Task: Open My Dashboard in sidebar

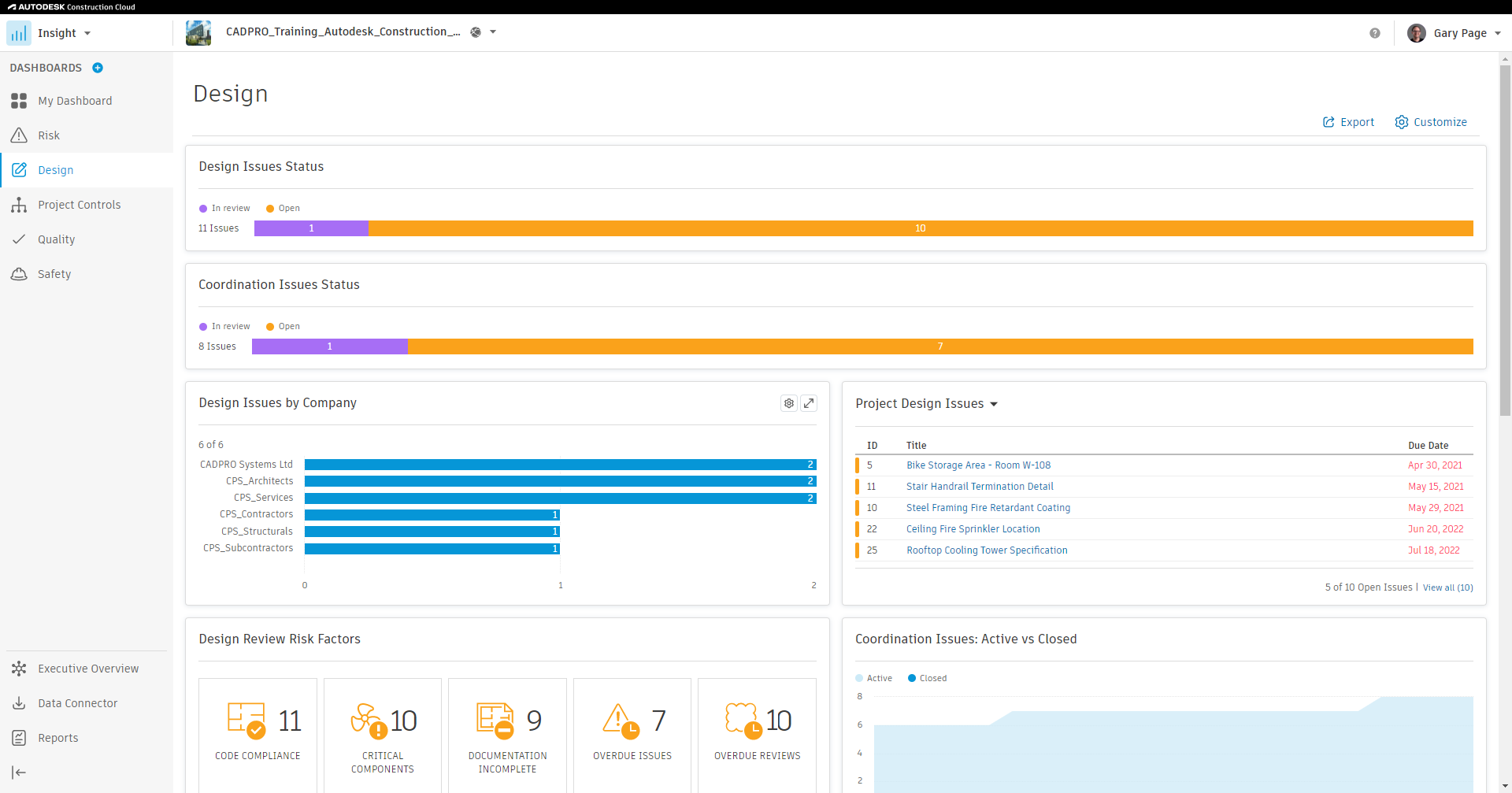Action: pyautogui.click(x=87, y=101)
